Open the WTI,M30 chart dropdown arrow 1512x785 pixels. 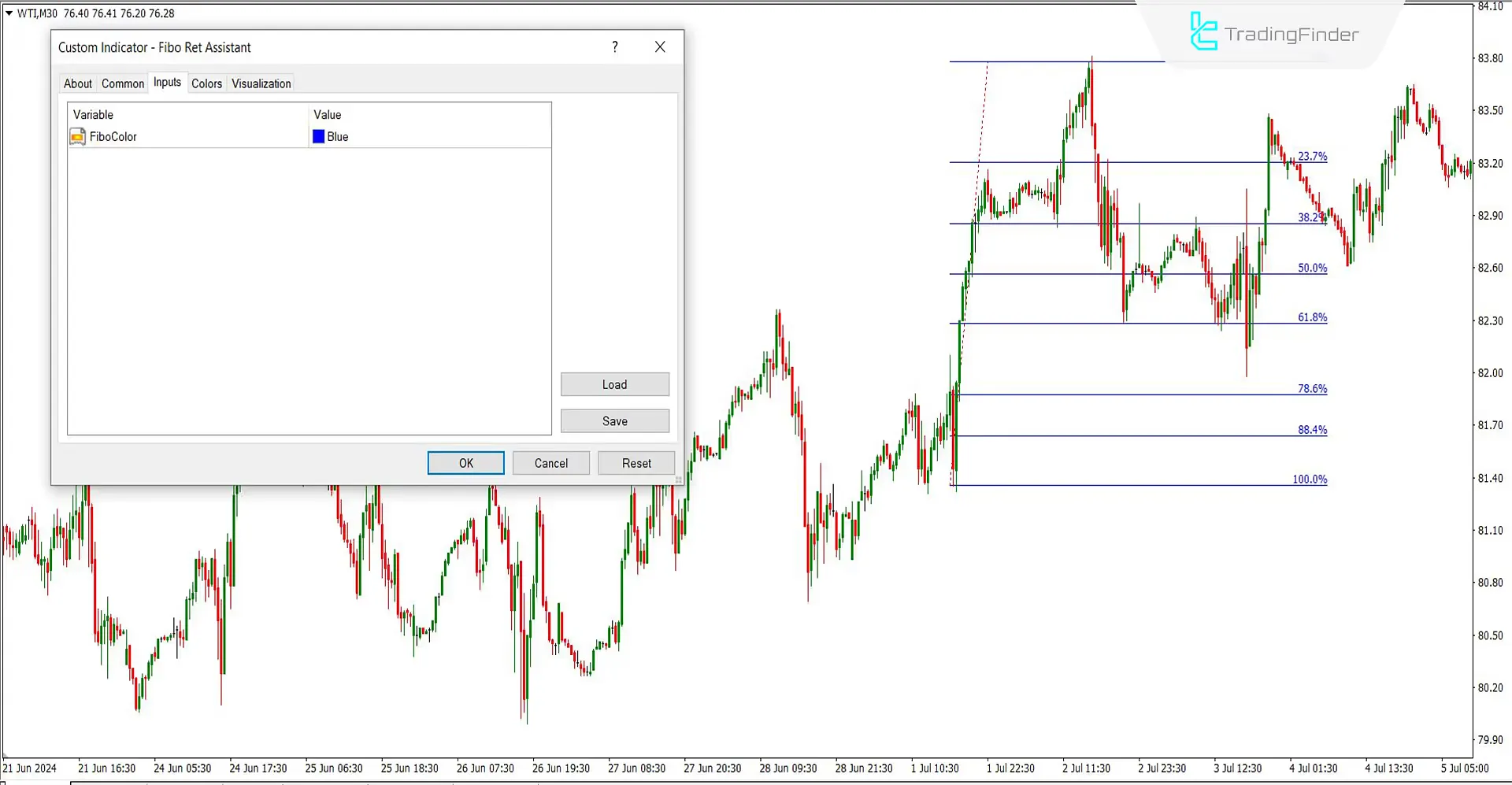coord(9,13)
